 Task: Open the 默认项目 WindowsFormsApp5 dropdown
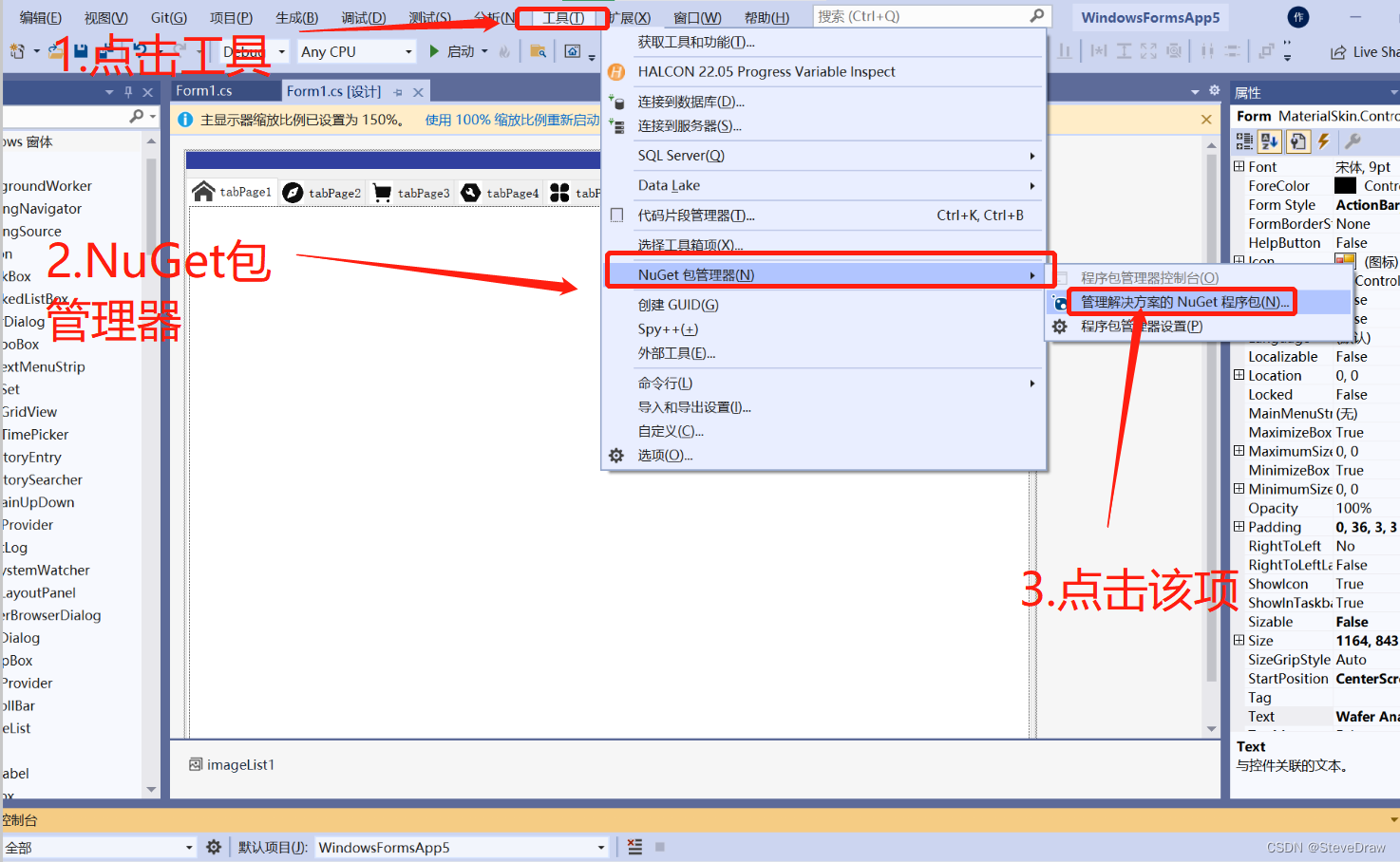click(x=462, y=847)
